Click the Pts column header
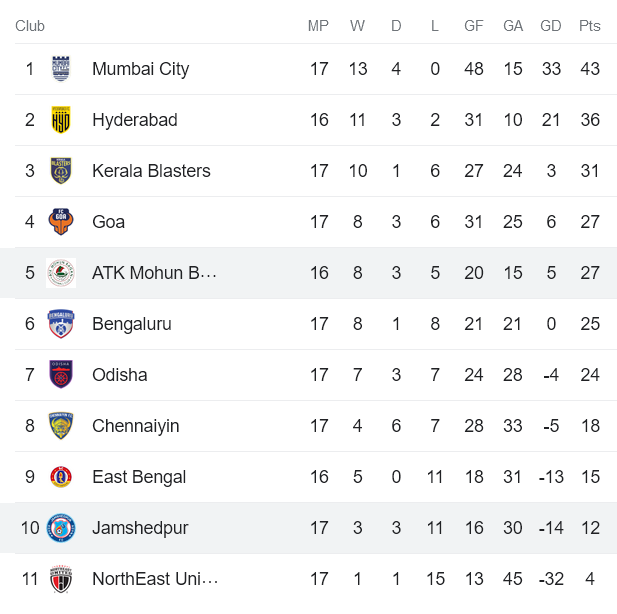The width and height of the screenshot is (617, 614). [x=589, y=26]
